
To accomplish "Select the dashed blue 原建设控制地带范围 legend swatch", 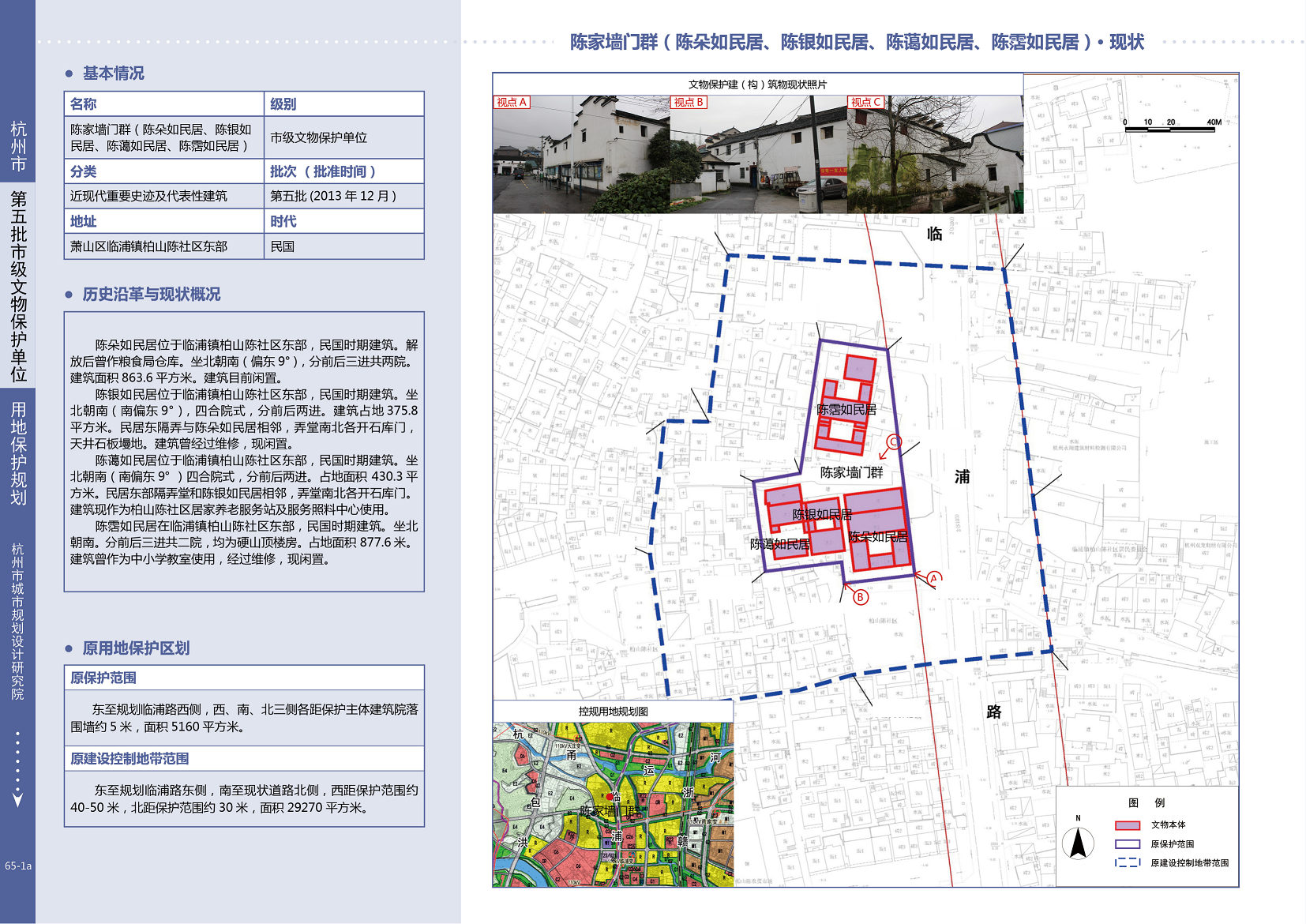I will click(x=1127, y=863).
